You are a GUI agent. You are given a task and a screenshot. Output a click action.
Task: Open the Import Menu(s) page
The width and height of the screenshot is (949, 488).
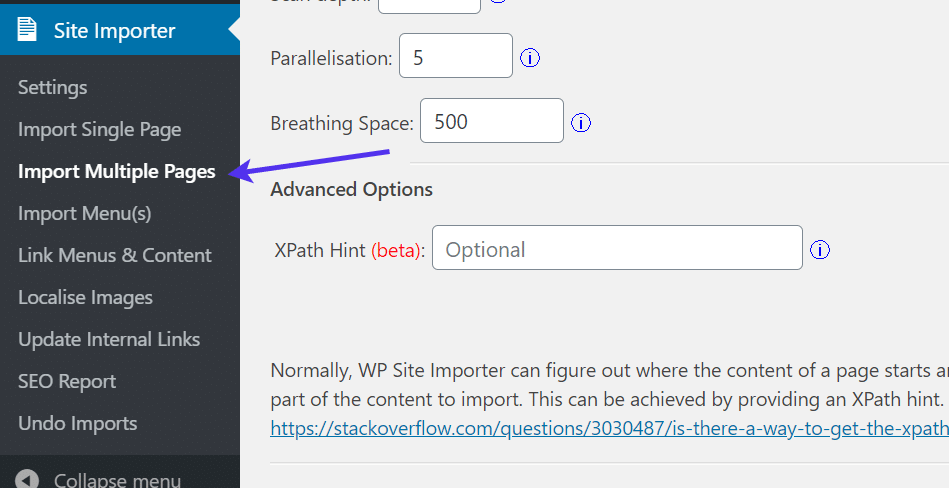[x=84, y=214]
